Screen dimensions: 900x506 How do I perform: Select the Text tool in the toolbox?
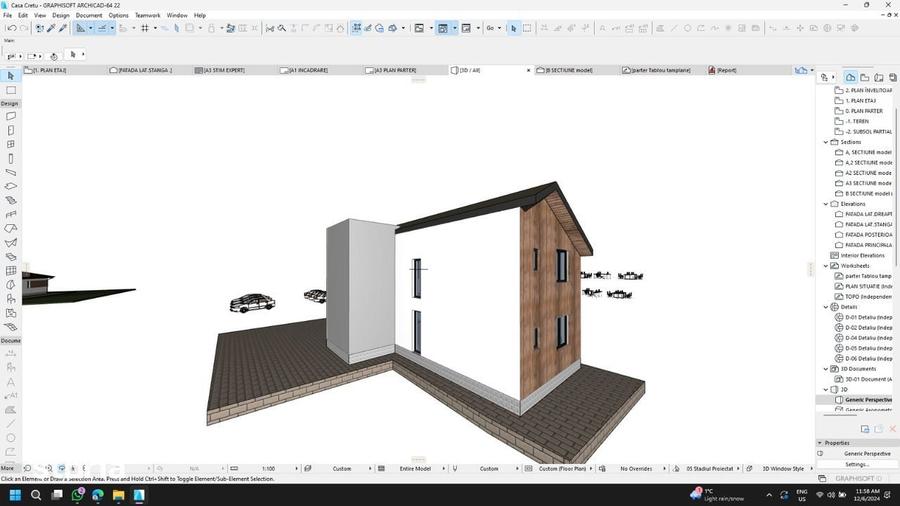(x=11, y=382)
